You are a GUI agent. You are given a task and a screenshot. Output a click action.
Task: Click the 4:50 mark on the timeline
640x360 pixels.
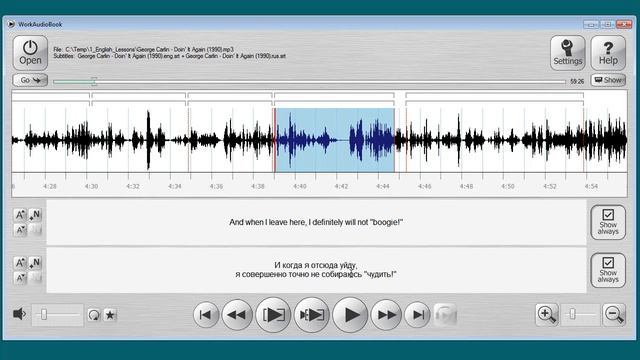click(508, 186)
